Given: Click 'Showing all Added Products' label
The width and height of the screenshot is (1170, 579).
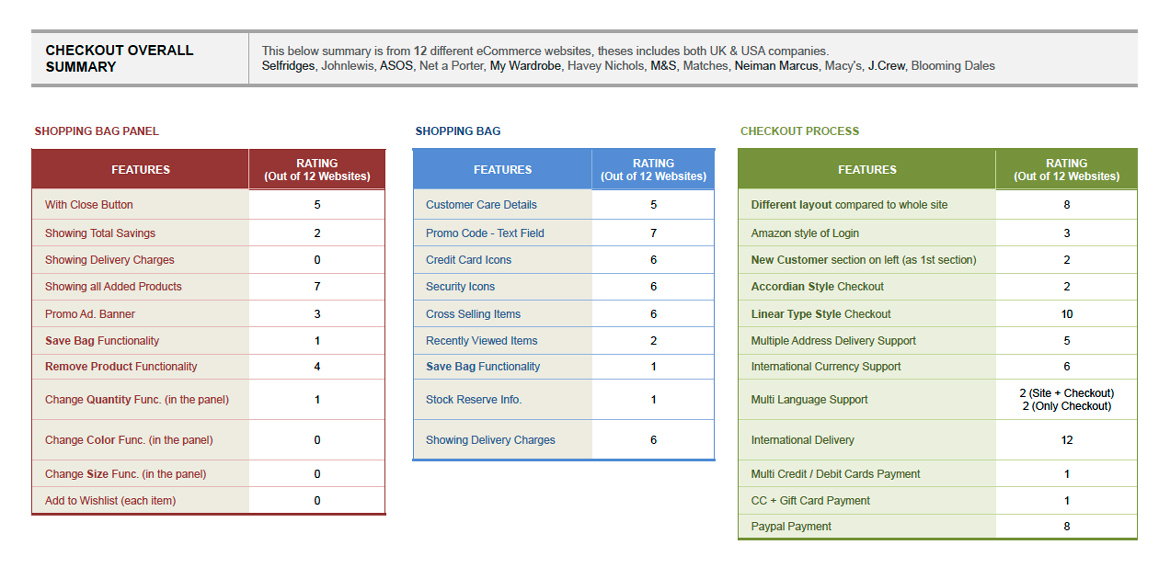Looking at the screenshot, I should click(x=113, y=287).
